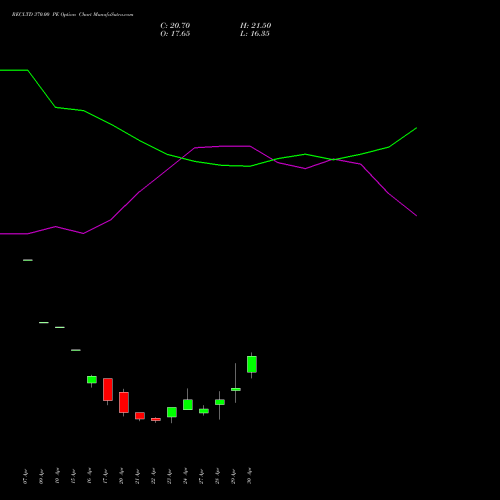Screen dimensions: 500x500
Task: Click the right end of green indicator line
Action: pos(416,128)
